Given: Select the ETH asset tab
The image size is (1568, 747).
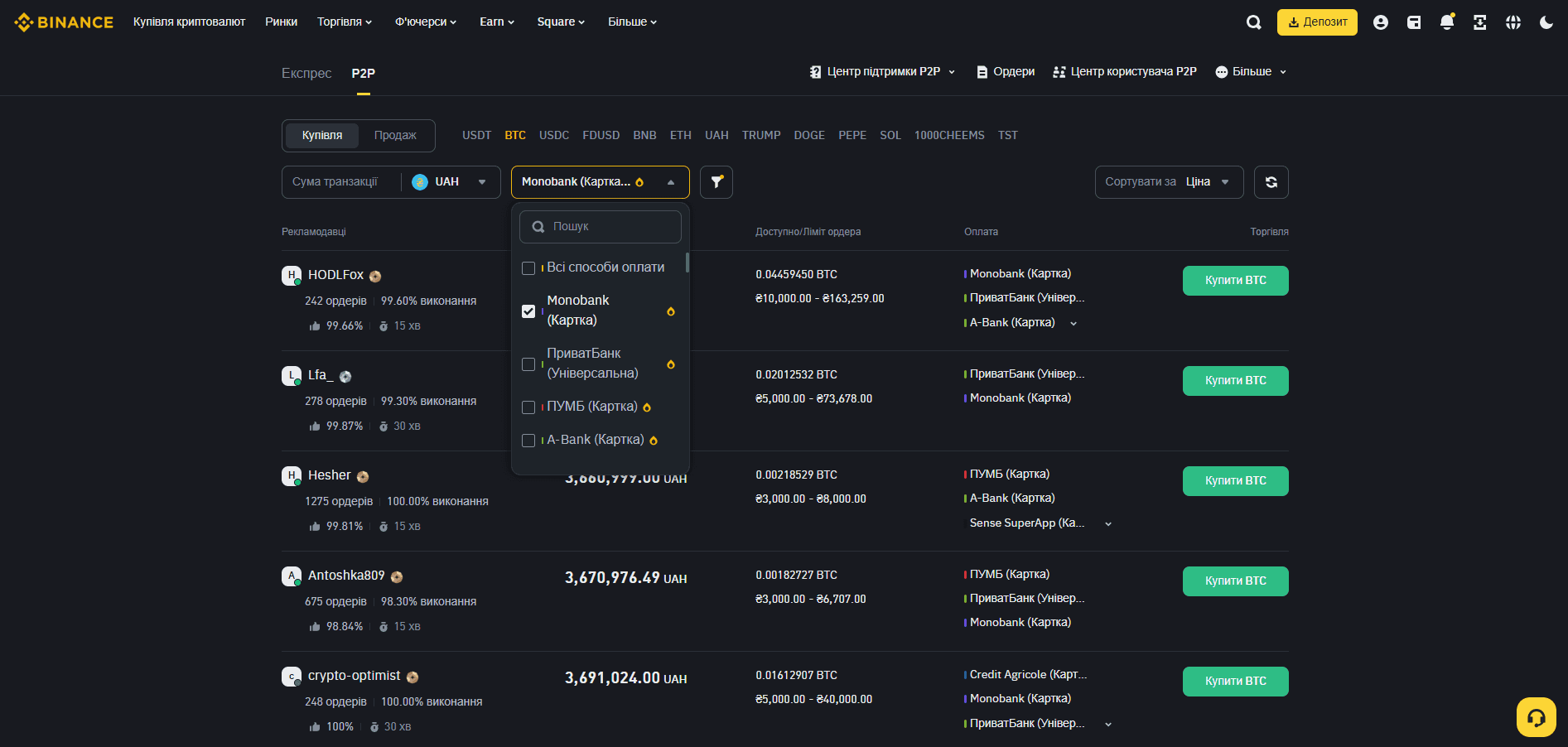Looking at the screenshot, I should (681, 136).
